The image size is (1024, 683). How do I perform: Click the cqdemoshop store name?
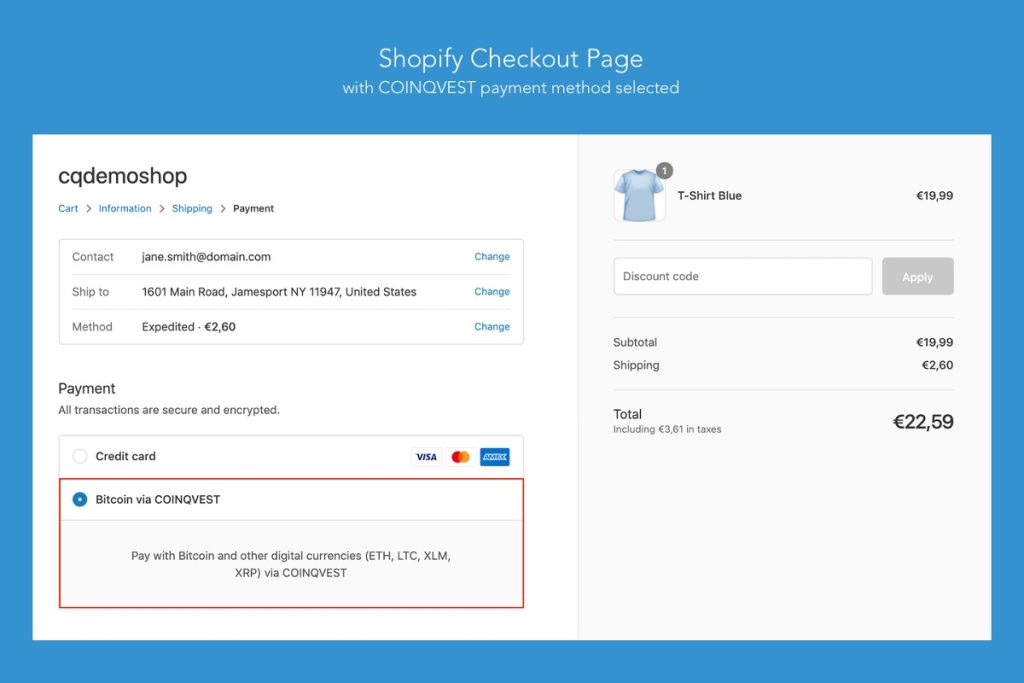(x=122, y=177)
